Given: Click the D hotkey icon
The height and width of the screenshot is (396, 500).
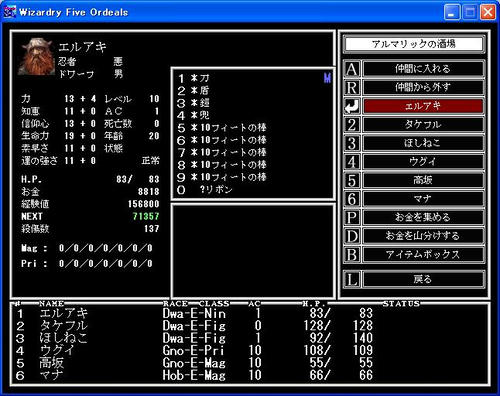Looking at the screenshot, I should click(352, 236).
